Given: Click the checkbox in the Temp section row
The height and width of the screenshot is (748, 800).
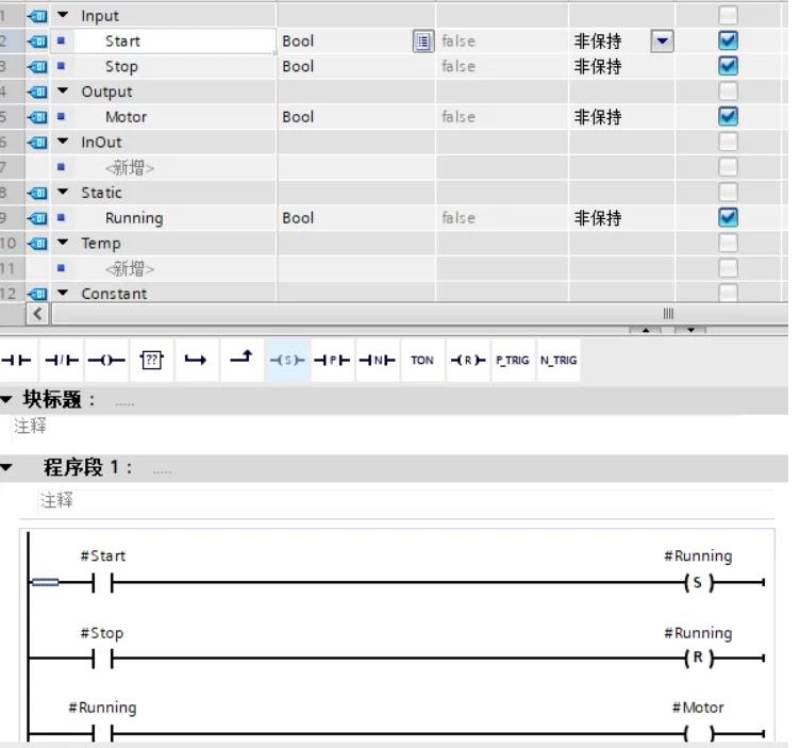Looking at the screenshot, I should (728, 242).
